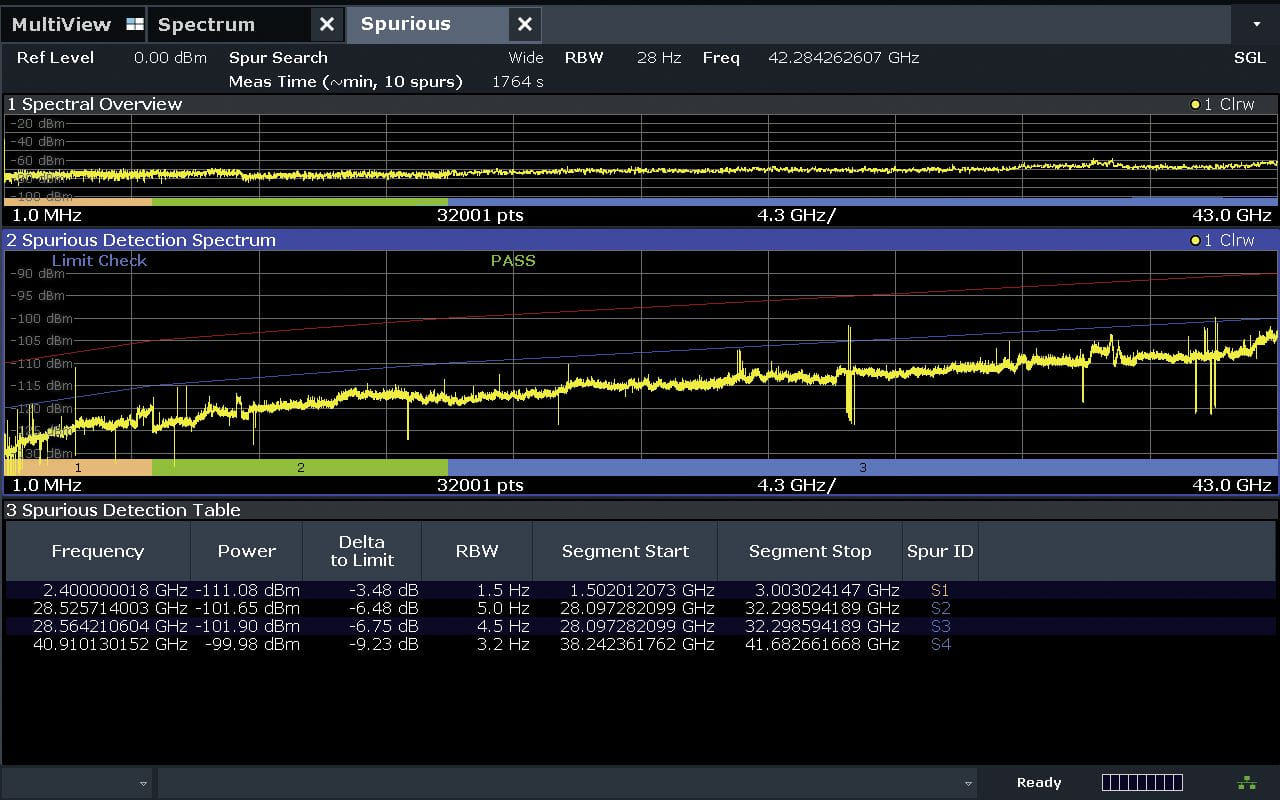The height and width of the screenshot is (800, 1280).
Task: Close the Spectrum channel tab
Action: (x=326, y=25)
